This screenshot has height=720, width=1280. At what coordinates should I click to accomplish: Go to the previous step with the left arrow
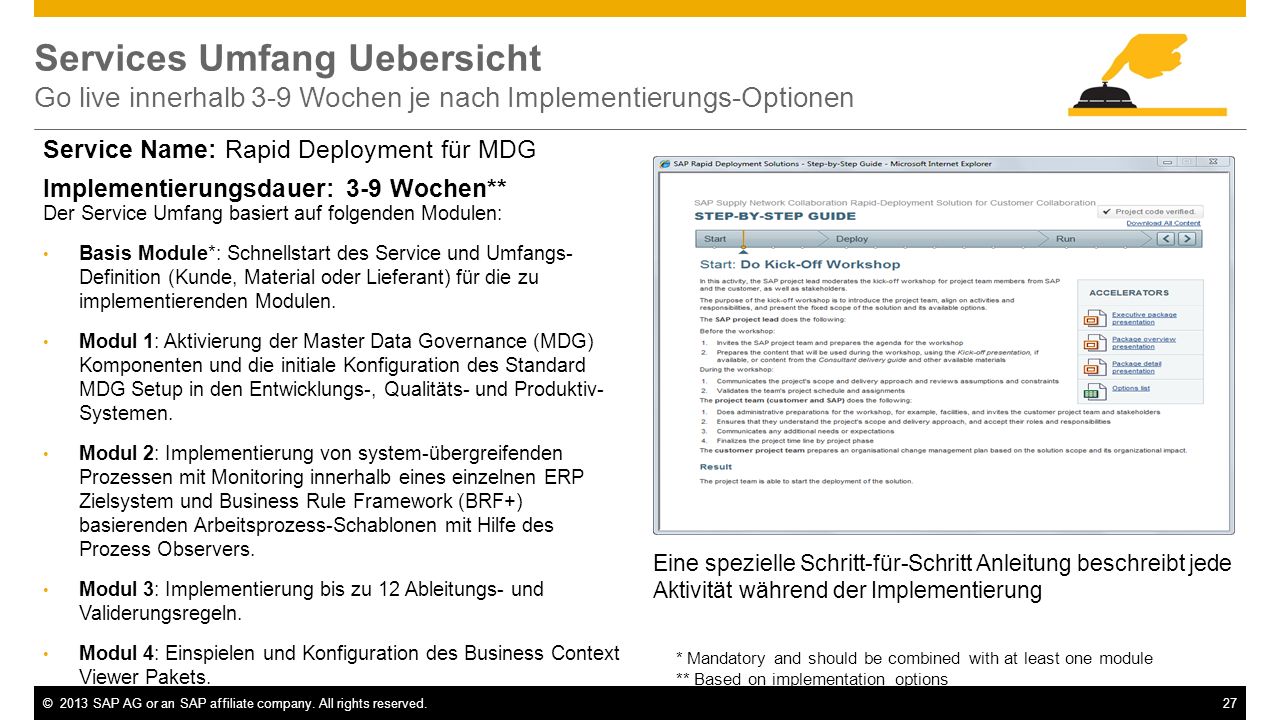click(x=1167, y=239)
